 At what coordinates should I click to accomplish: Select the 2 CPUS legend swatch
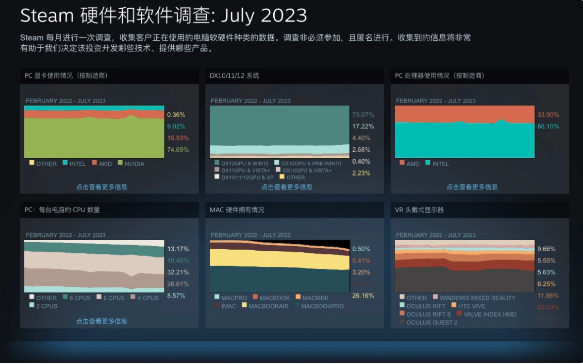click(x=32, y=305)
